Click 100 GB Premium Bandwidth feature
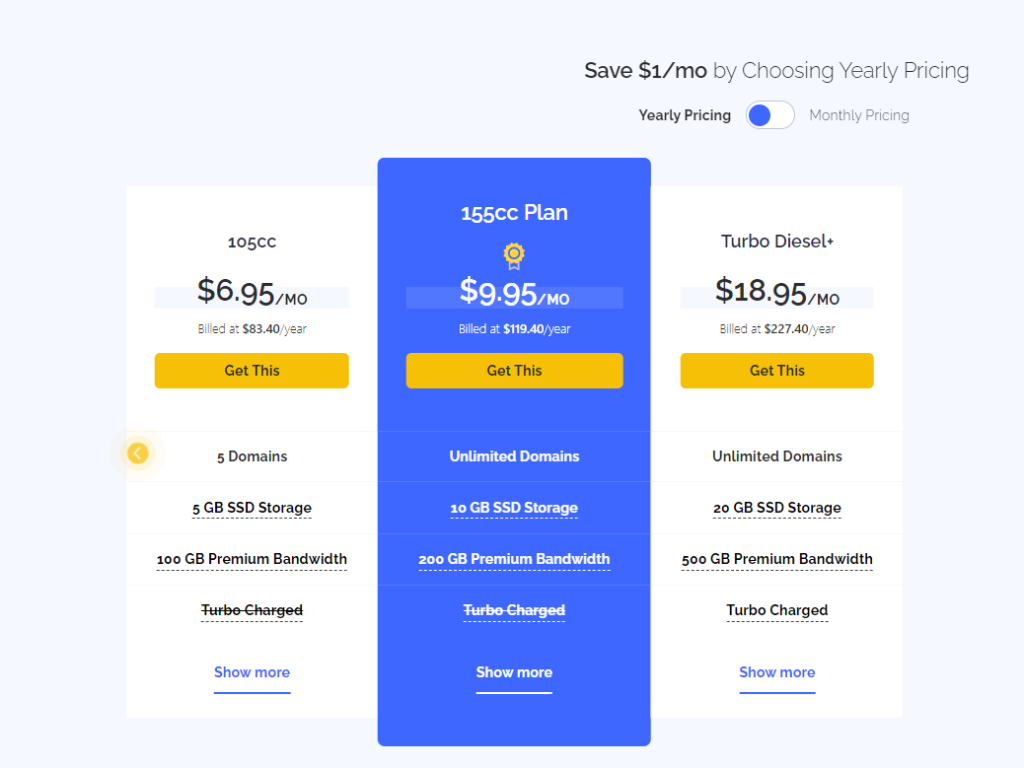 click(x=252, y=559)
